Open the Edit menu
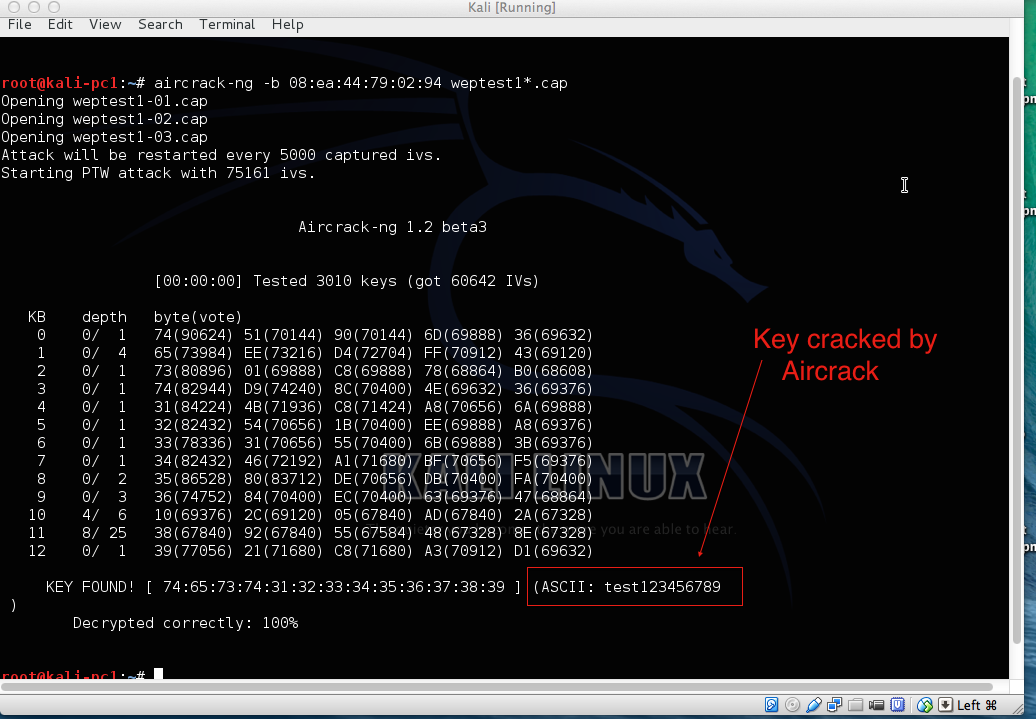 click(60, 24)
